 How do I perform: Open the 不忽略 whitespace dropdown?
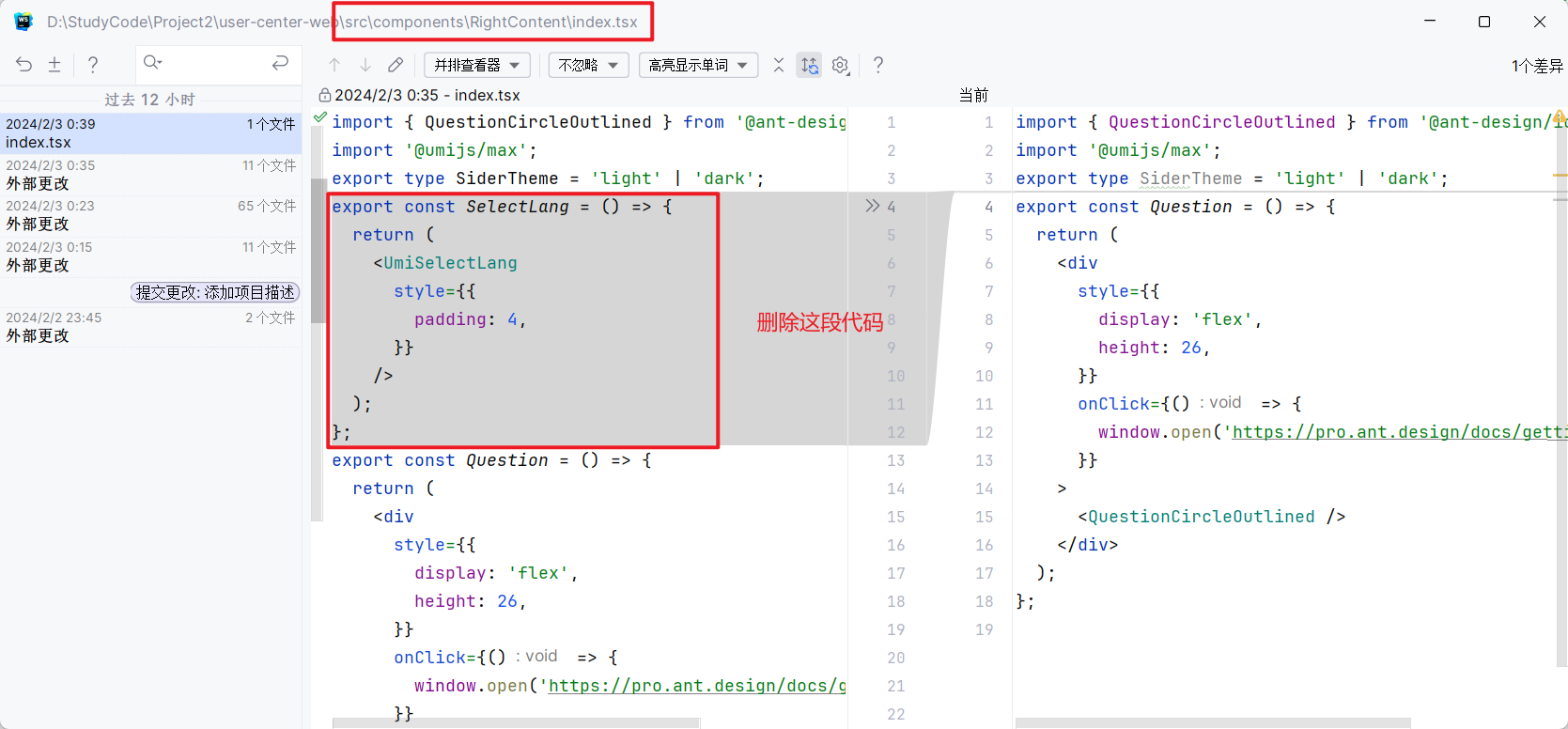[588, 65]
